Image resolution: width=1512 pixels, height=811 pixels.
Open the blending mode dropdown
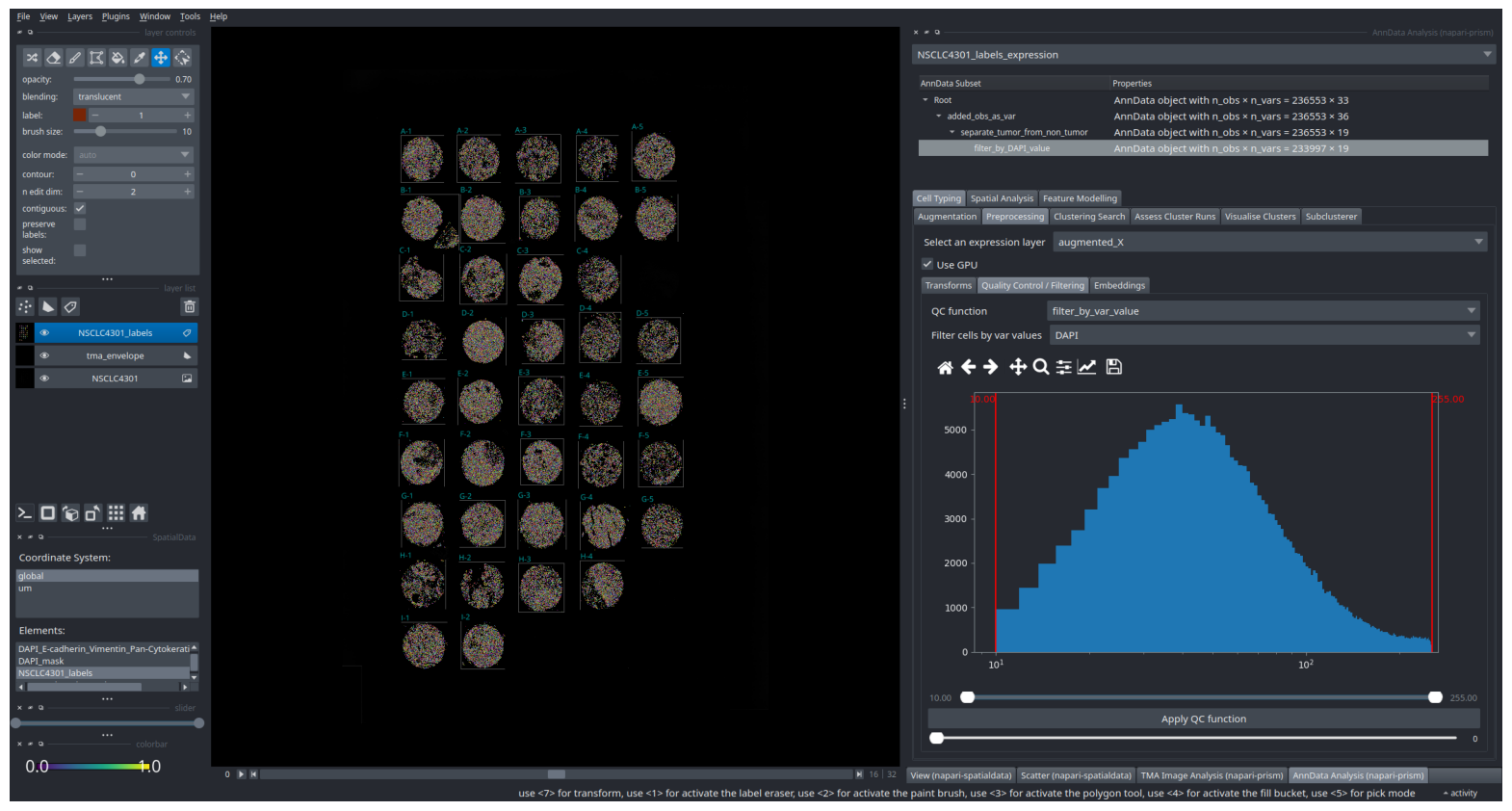(x=134, y=96)
